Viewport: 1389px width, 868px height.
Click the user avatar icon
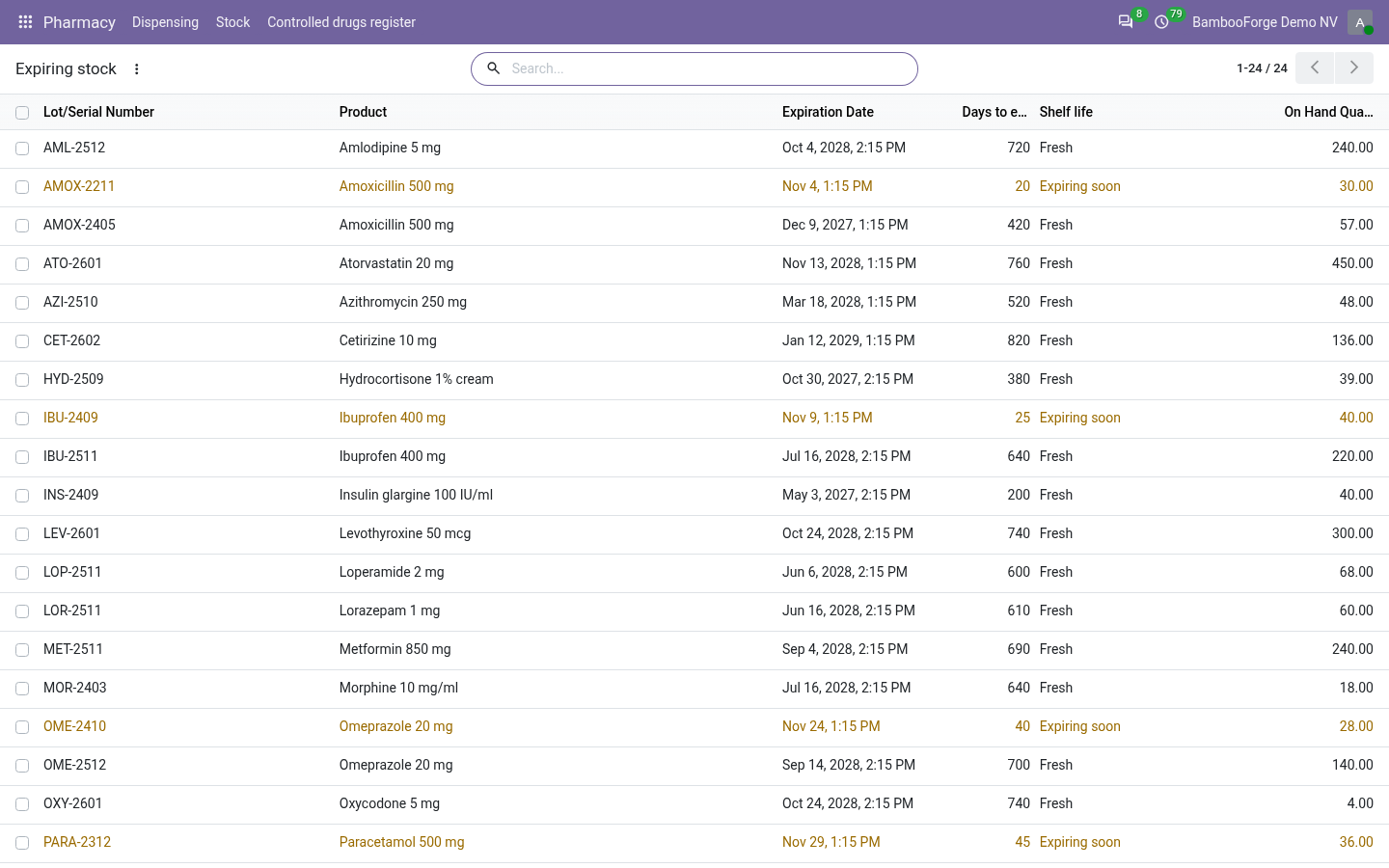(x=1360, y=22)
